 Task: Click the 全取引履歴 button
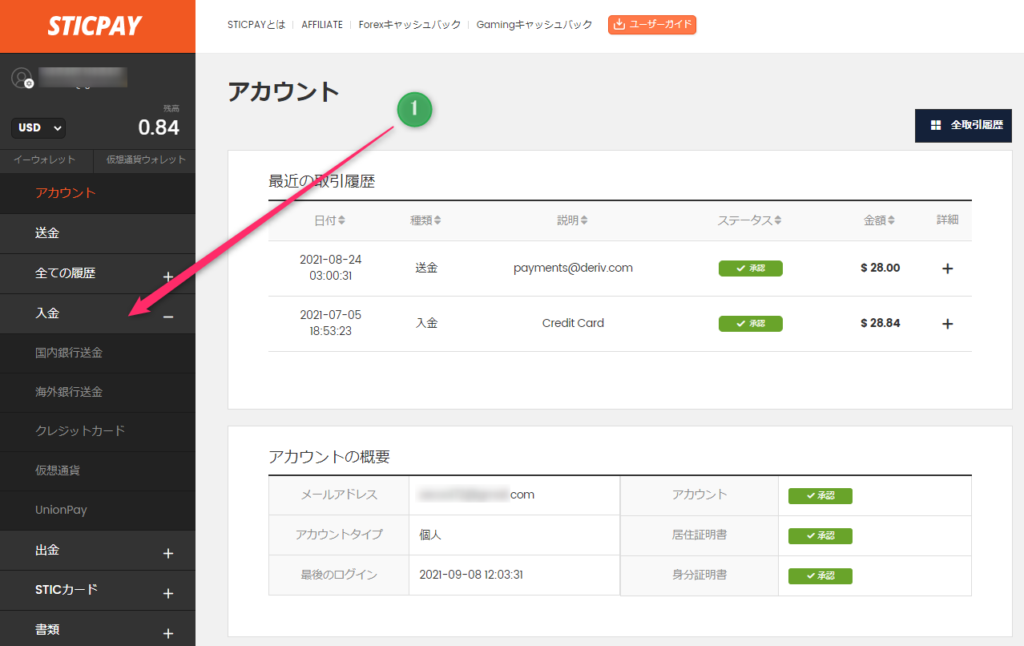[x=963, y=125]
